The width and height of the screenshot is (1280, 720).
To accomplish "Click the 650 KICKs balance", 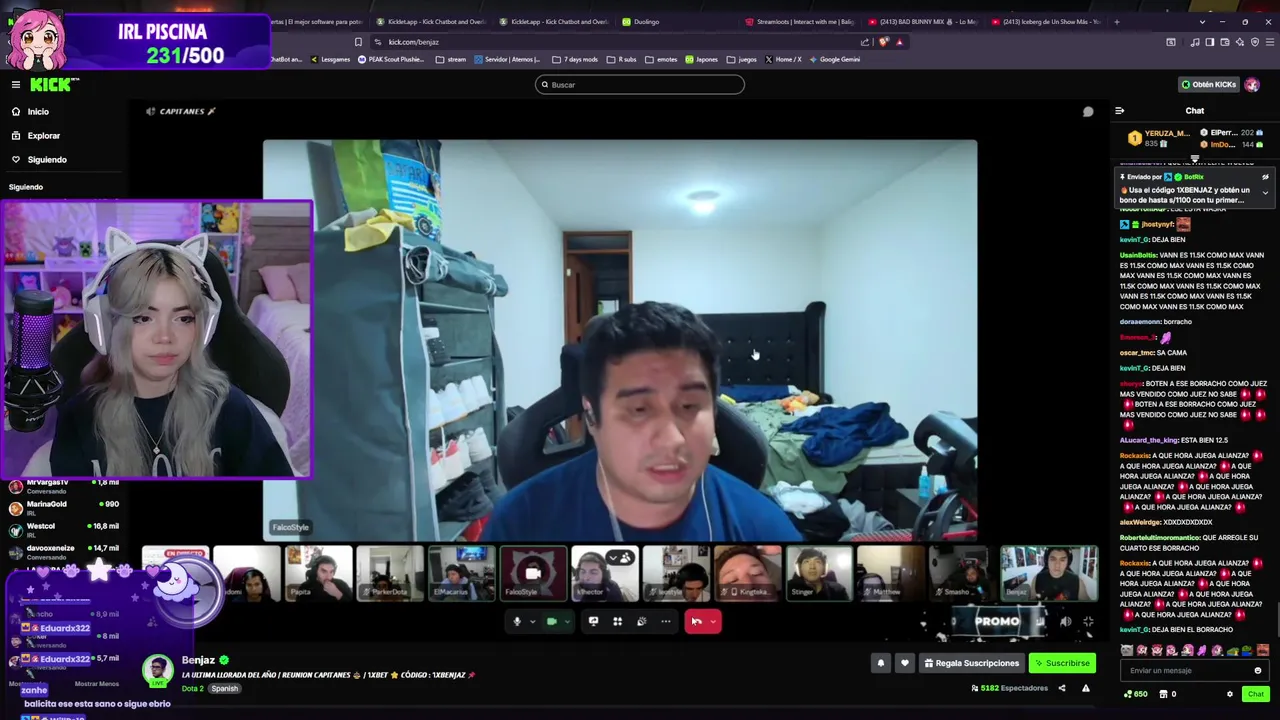I will pyautogui.click(x=1135, y=694).
